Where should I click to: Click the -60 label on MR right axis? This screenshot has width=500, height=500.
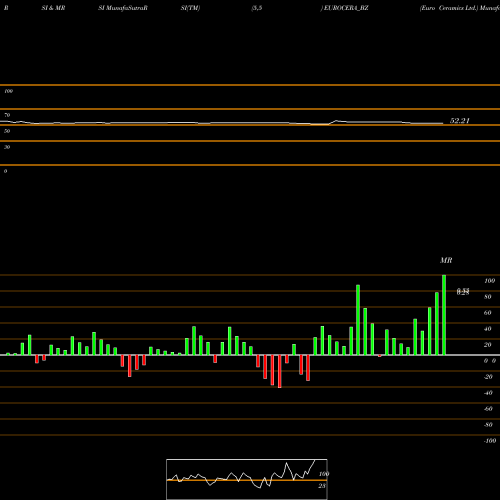click(488, 409)
